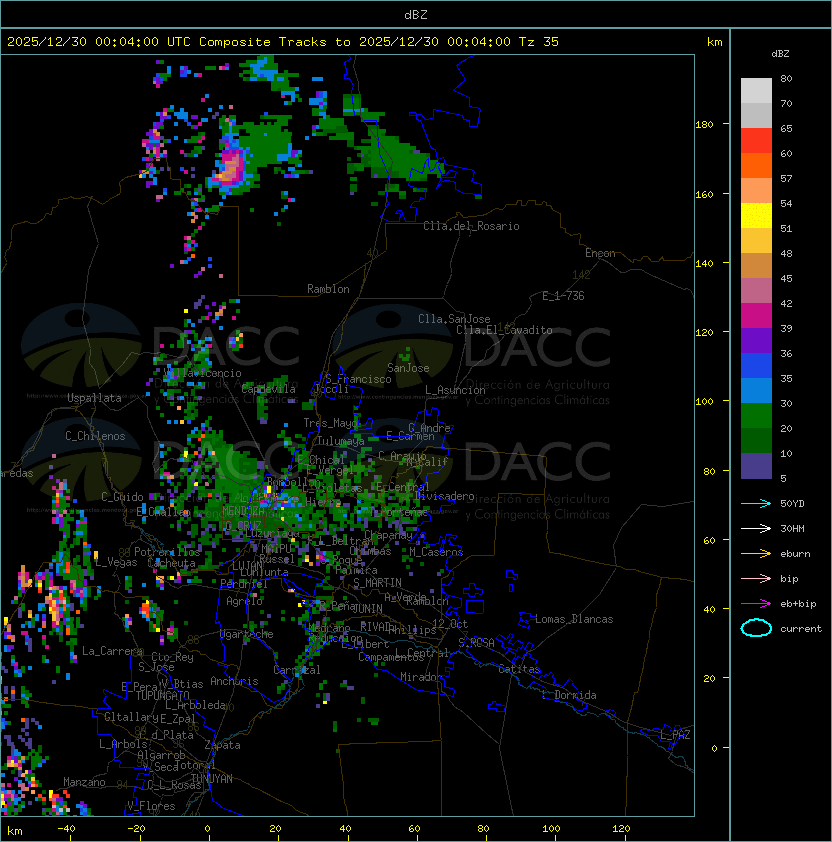Click the cyan ellipse 'current' legend icon

pyautogui.click(x=756, y=628)
